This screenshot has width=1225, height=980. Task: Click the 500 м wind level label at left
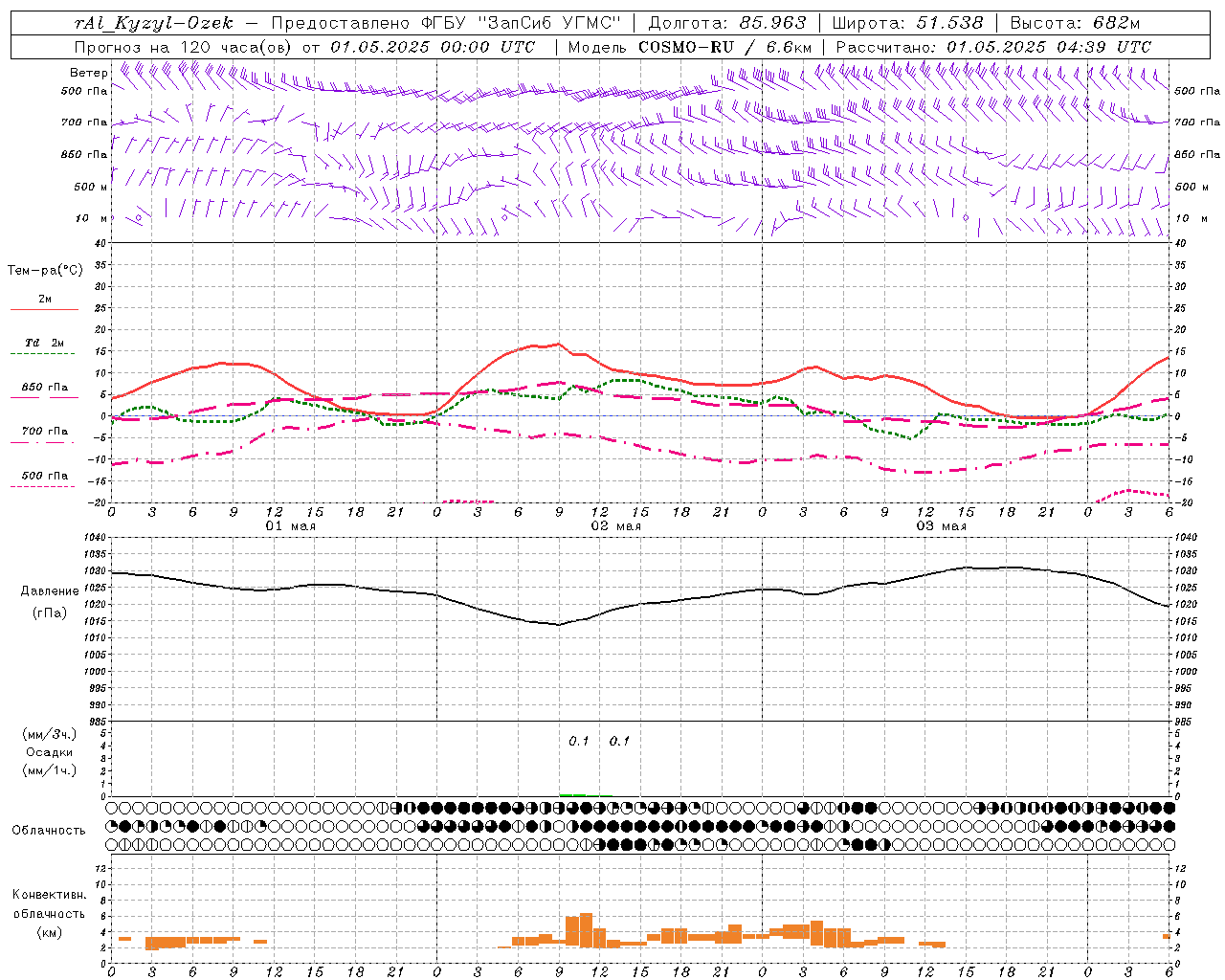pos(90,188)
